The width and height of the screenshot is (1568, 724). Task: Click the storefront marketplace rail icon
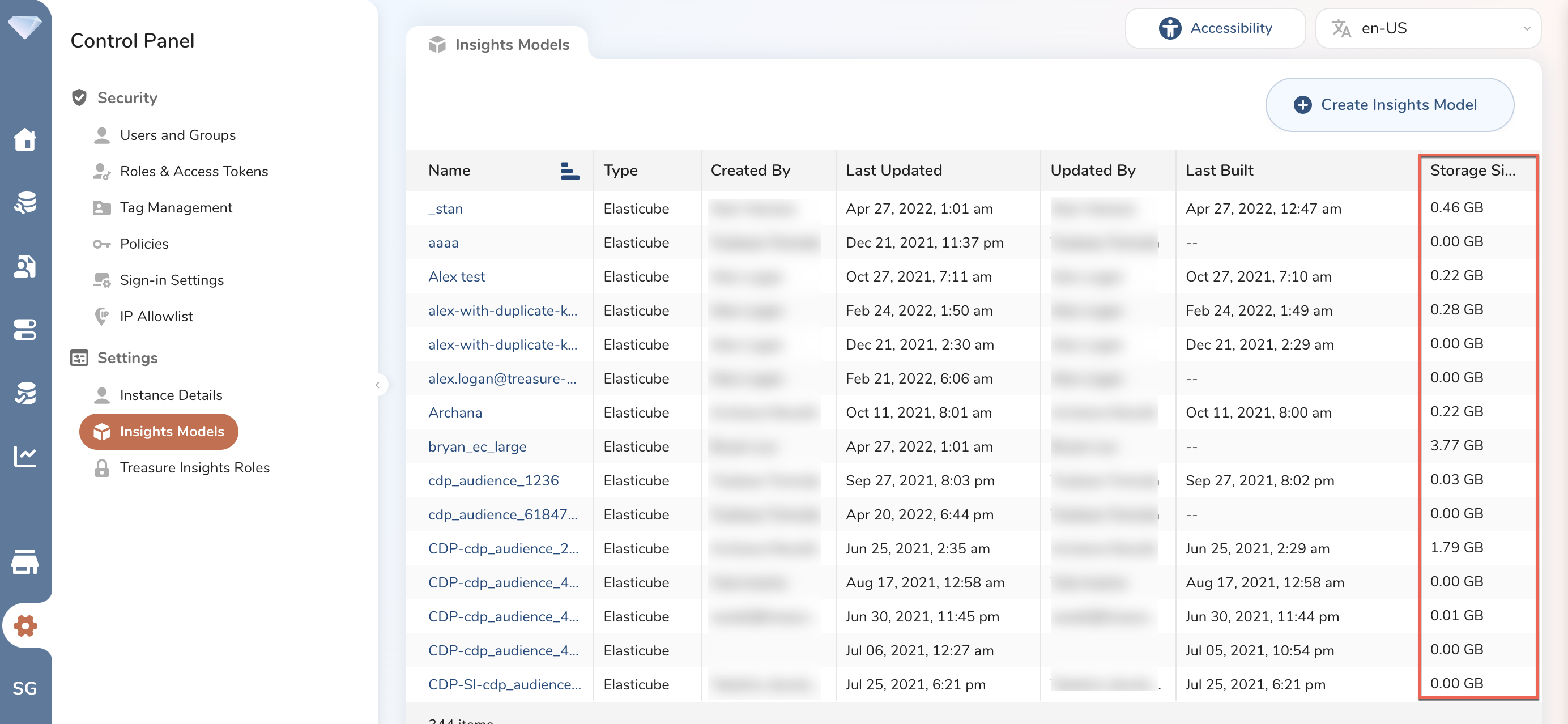pyautogui.click(x=25, y=561)
